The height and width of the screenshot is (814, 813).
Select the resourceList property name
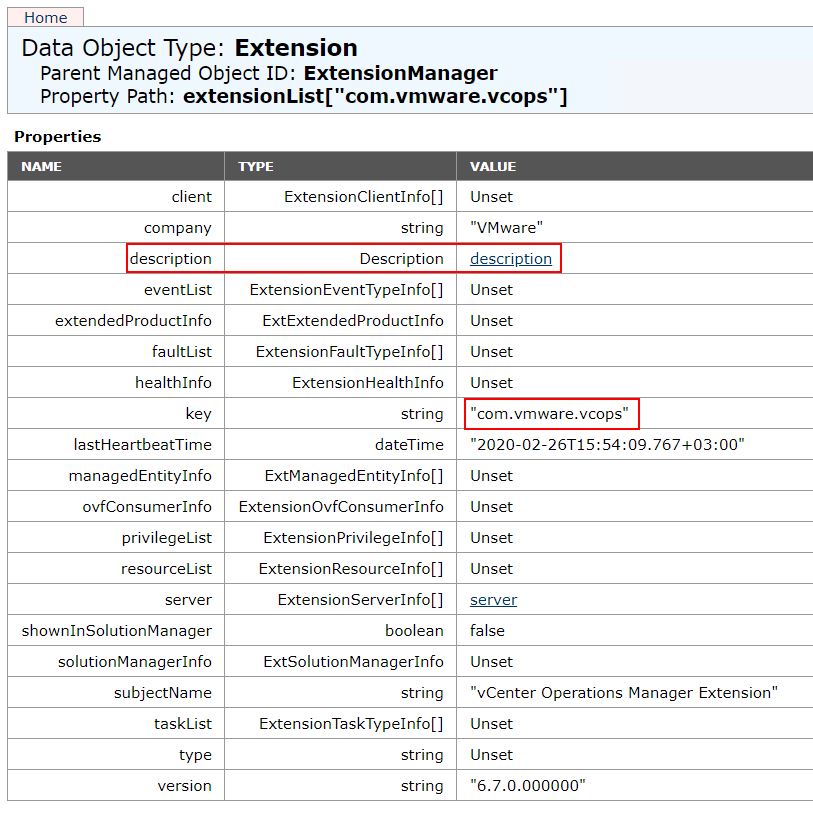[x=166, y=568]
